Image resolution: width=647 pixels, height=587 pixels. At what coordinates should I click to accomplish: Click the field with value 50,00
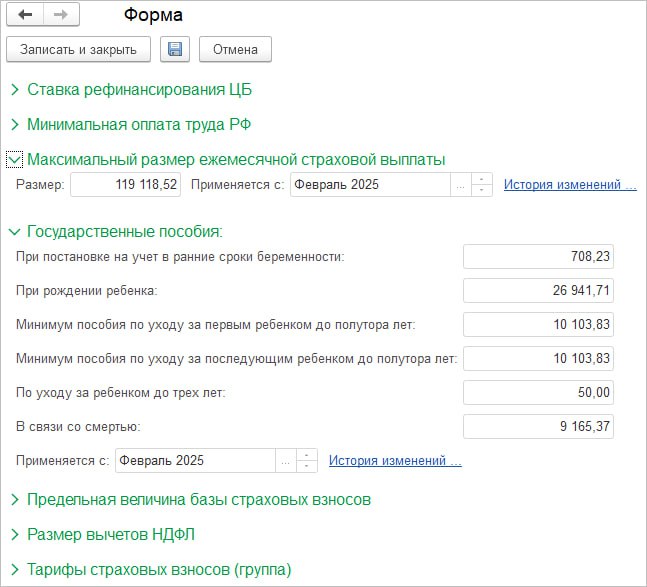tap(538, 392)
